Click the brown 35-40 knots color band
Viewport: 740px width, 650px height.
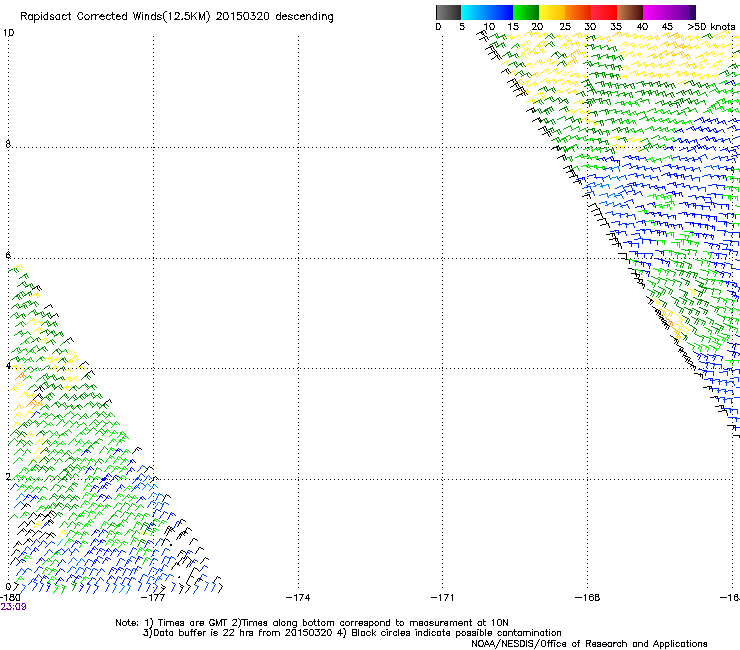click(x=630, y=12)
